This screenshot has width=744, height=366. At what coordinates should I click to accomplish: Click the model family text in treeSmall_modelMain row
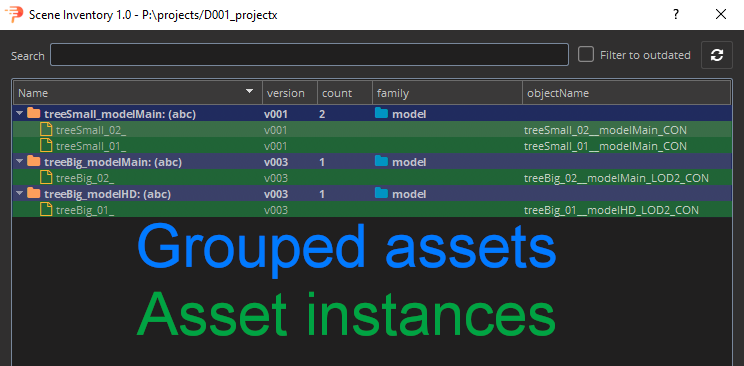point(409,114)
